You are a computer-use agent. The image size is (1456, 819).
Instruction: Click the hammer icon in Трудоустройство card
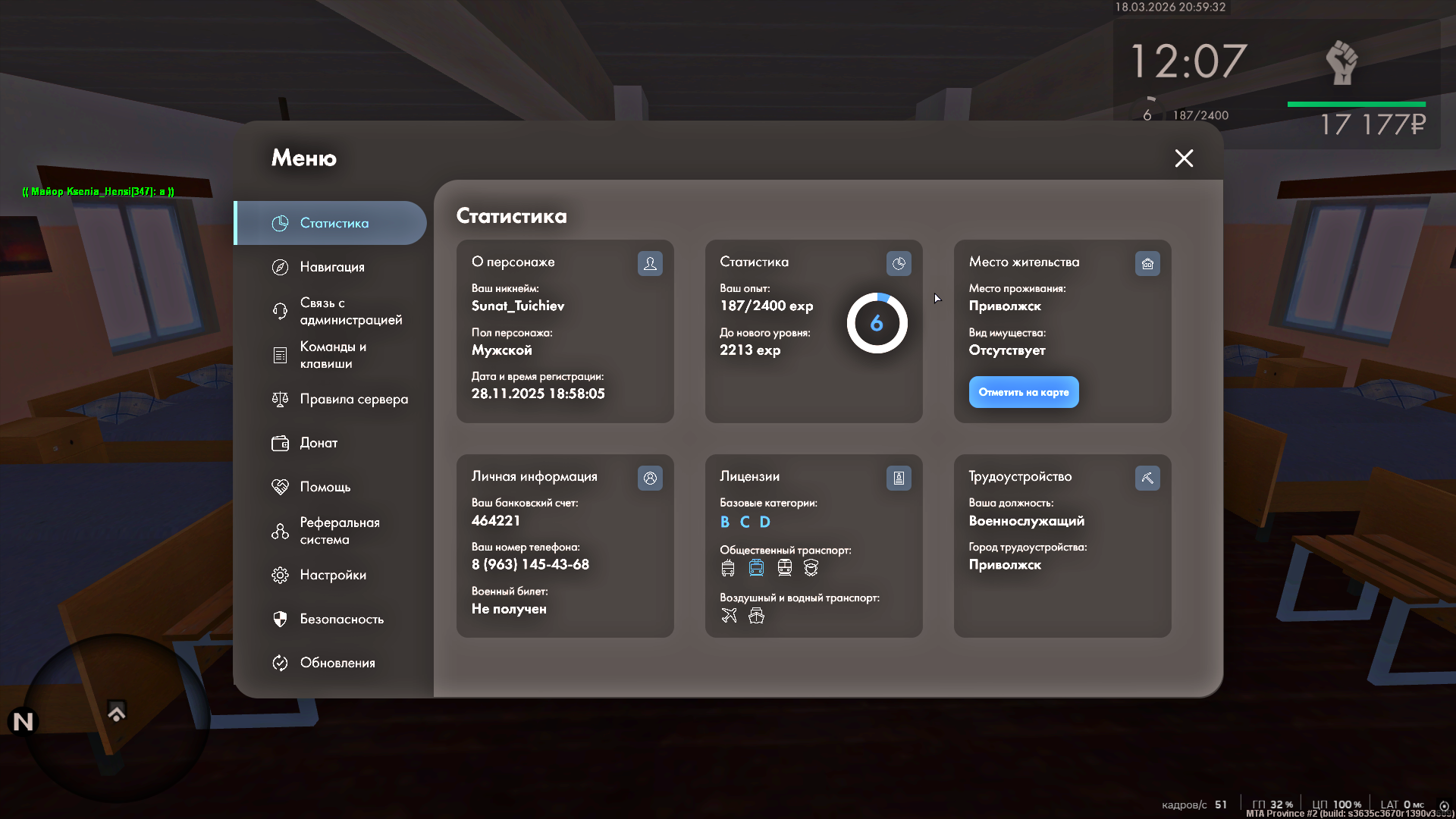(1147, 478)
